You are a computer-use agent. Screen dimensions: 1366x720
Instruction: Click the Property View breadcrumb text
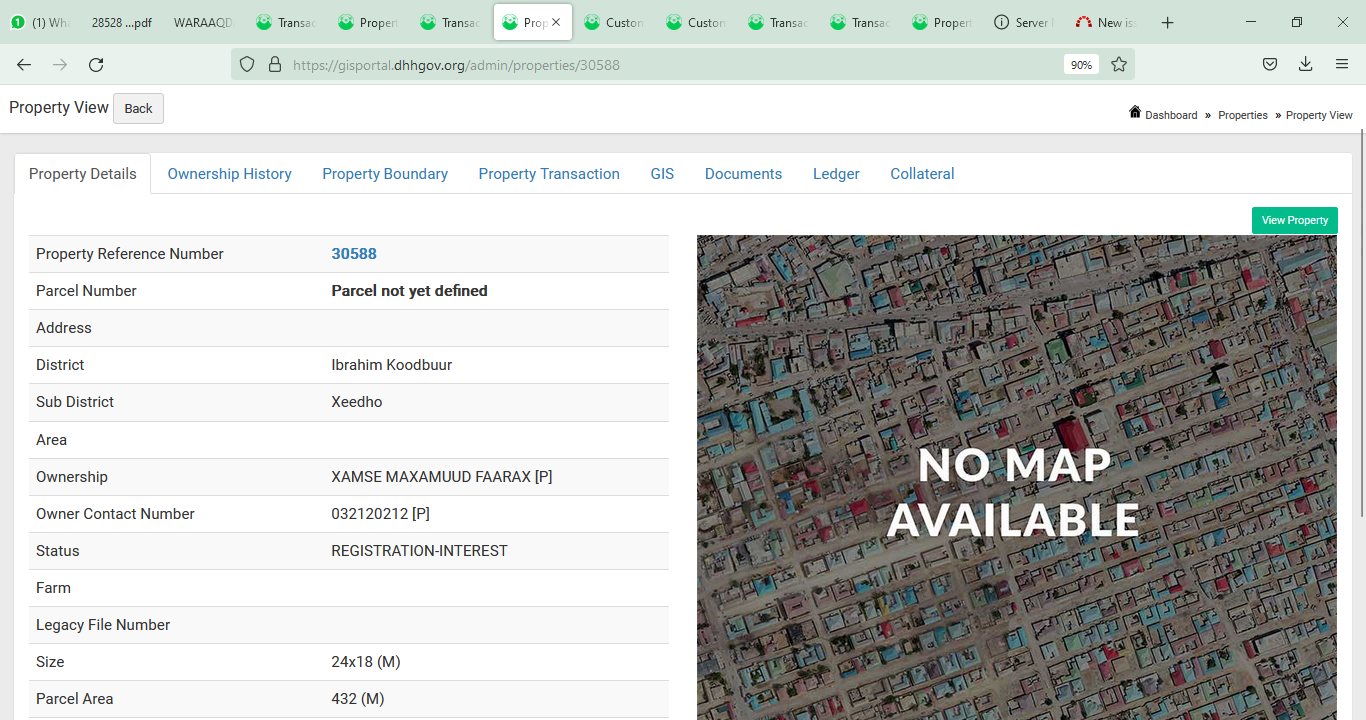(x=1319, y=115)
